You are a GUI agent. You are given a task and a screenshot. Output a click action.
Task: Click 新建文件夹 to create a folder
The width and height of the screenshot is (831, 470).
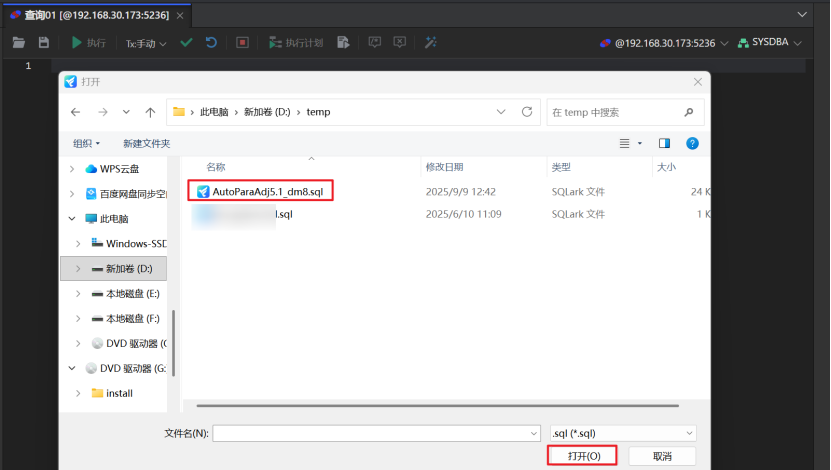(146, 144)
